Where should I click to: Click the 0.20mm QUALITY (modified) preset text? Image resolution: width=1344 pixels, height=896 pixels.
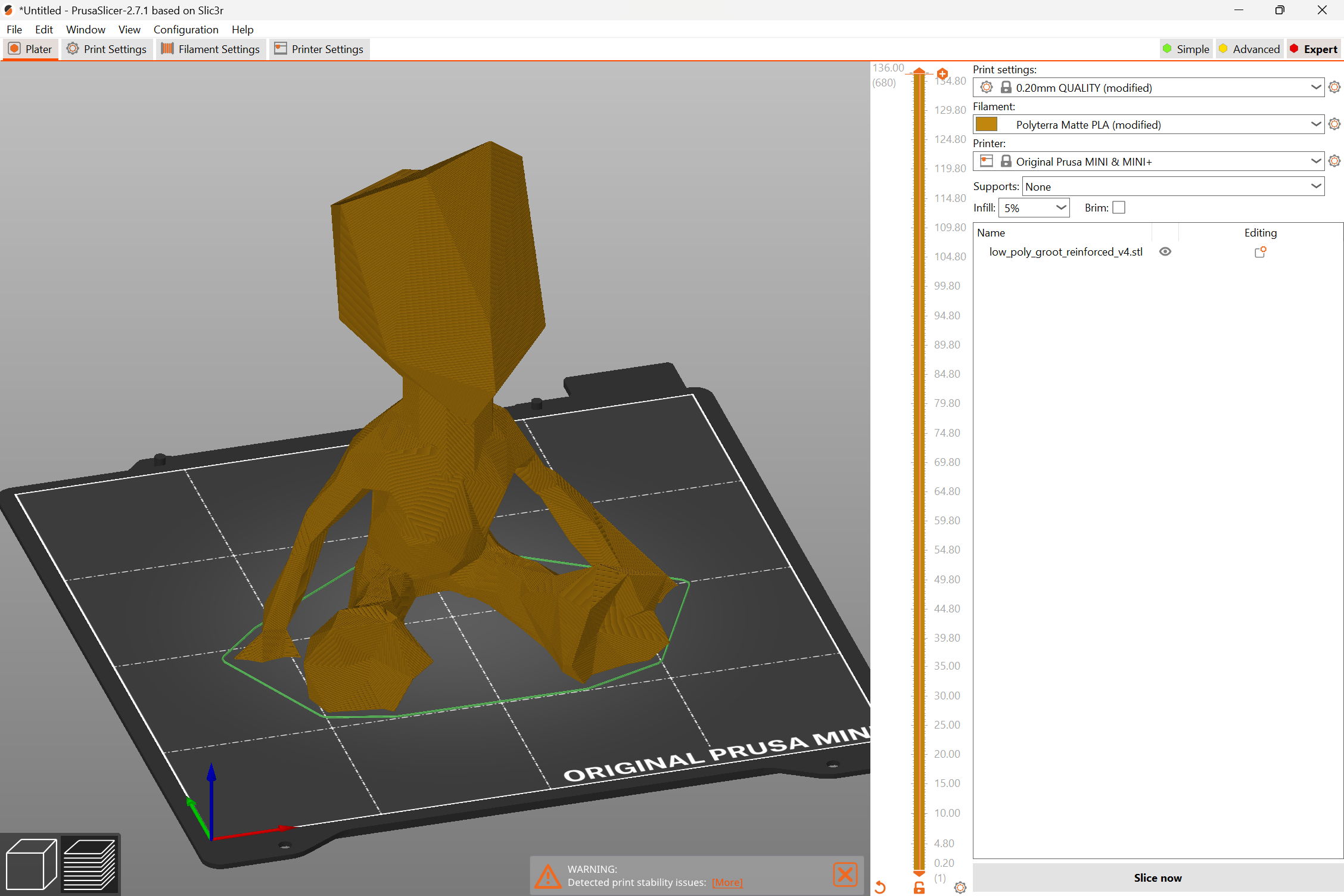pyautogui.click(x=1084, y=88)
